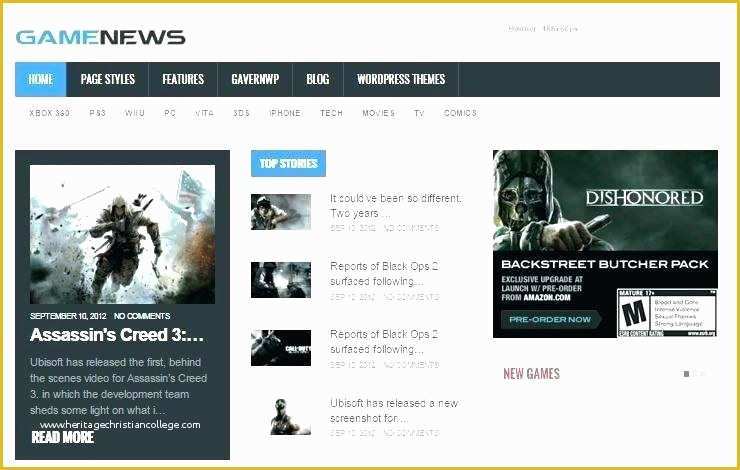Open the Page Styles menu
This screenshot has width=740, height=470.
click(x=108, y=79)
